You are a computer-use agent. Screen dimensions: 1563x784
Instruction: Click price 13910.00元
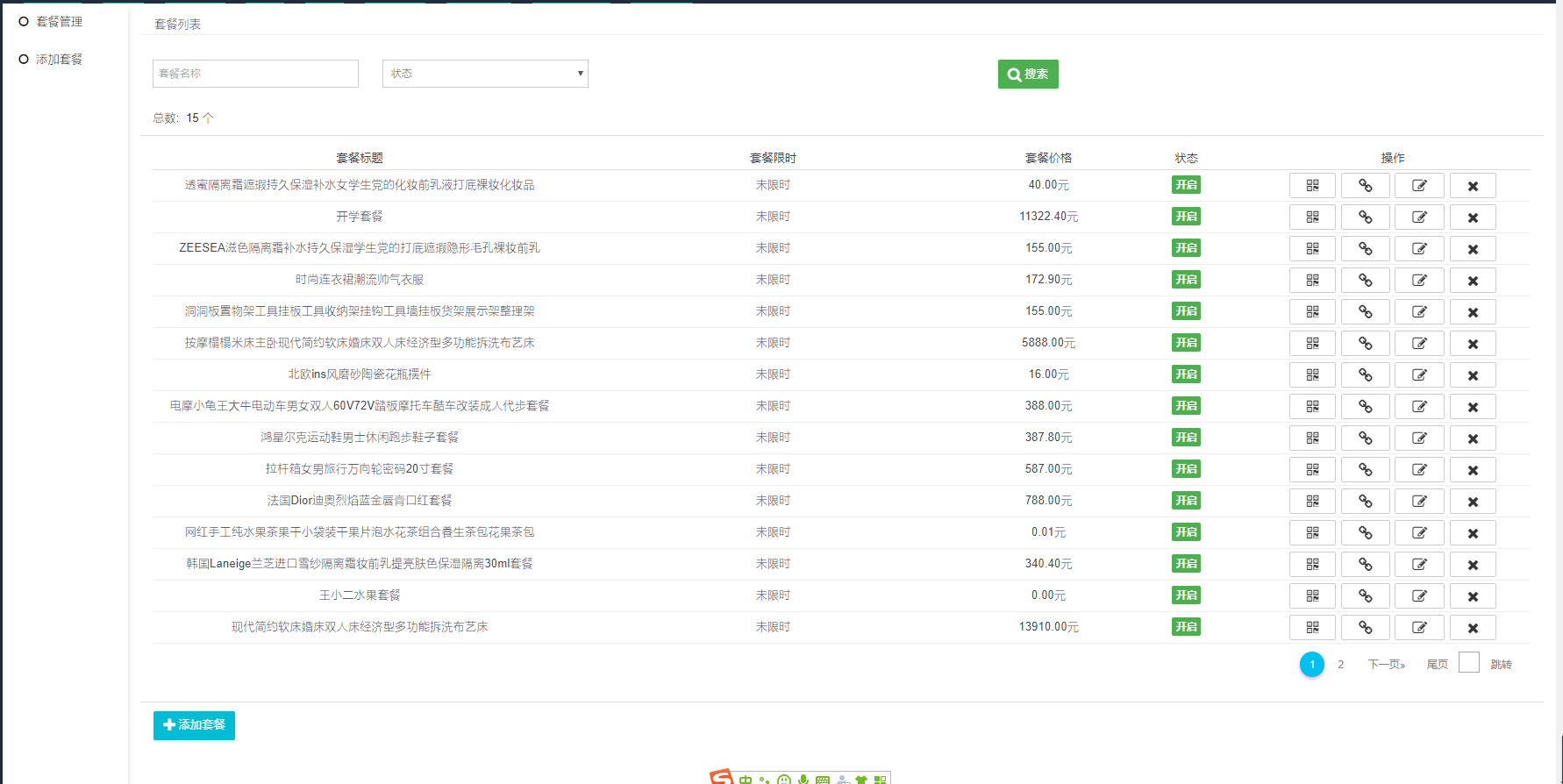(x=1048, y=627)
